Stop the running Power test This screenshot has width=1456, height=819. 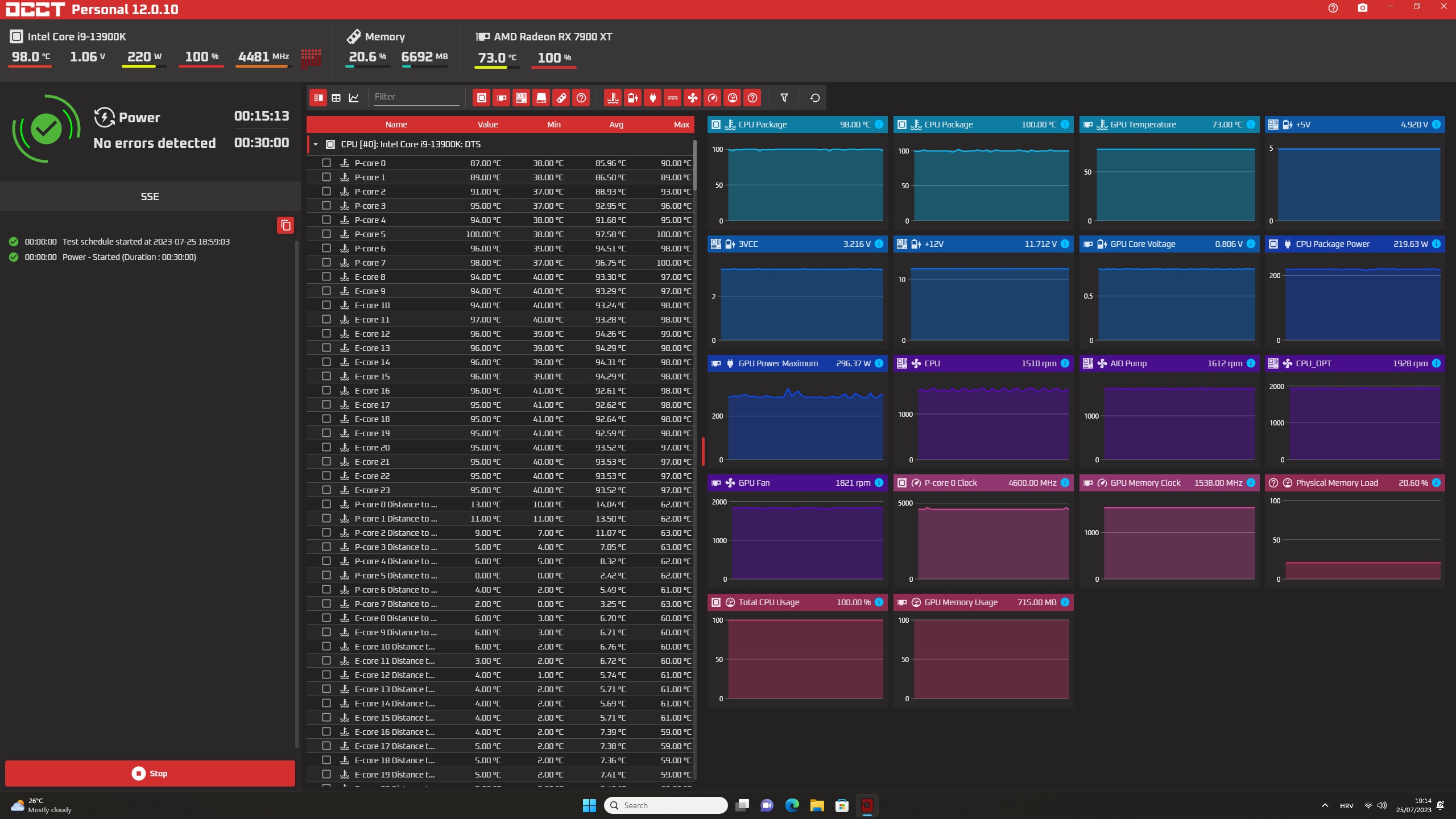[150, 773]
